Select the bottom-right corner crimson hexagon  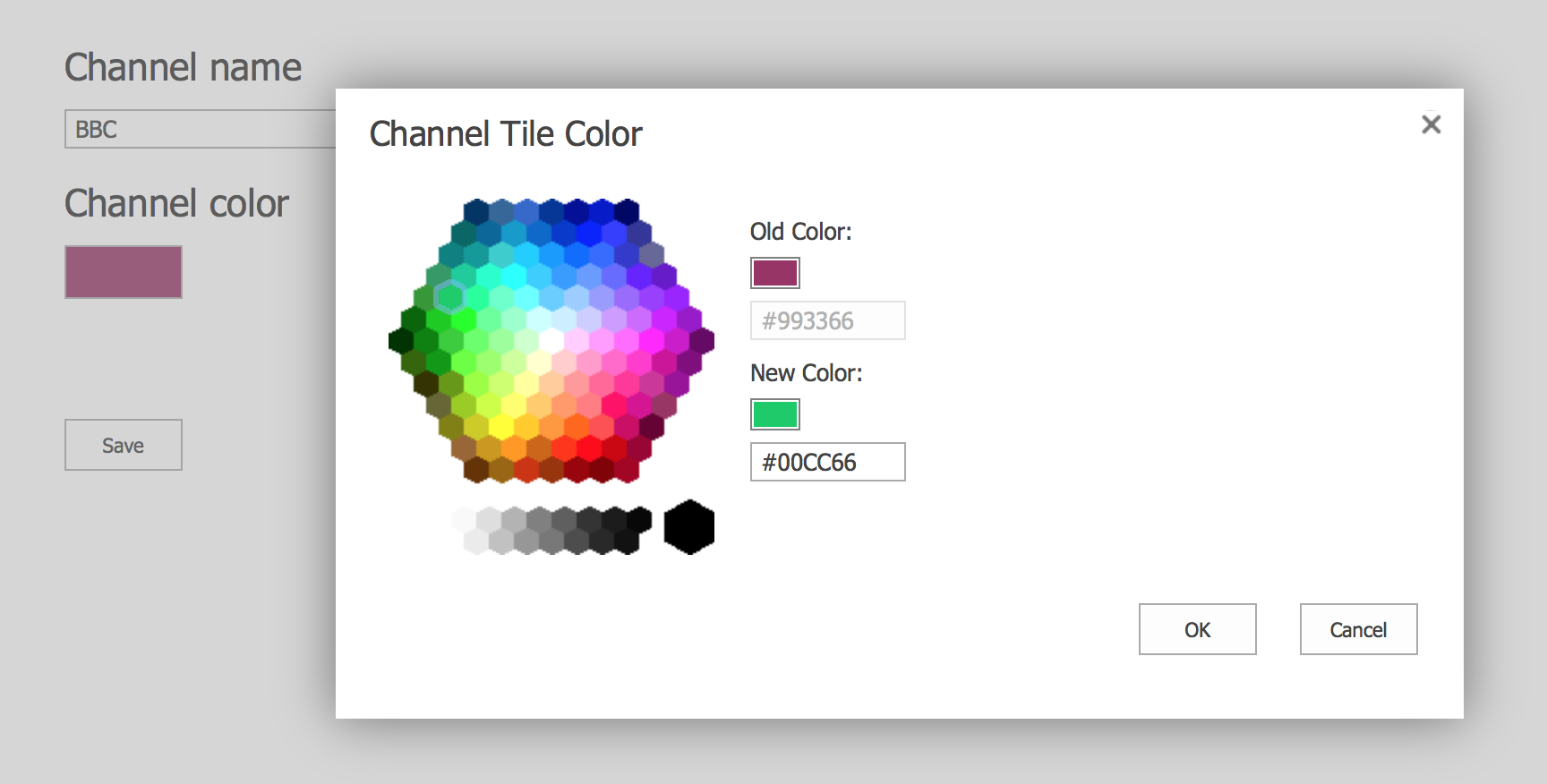click(x=627, y=470)
